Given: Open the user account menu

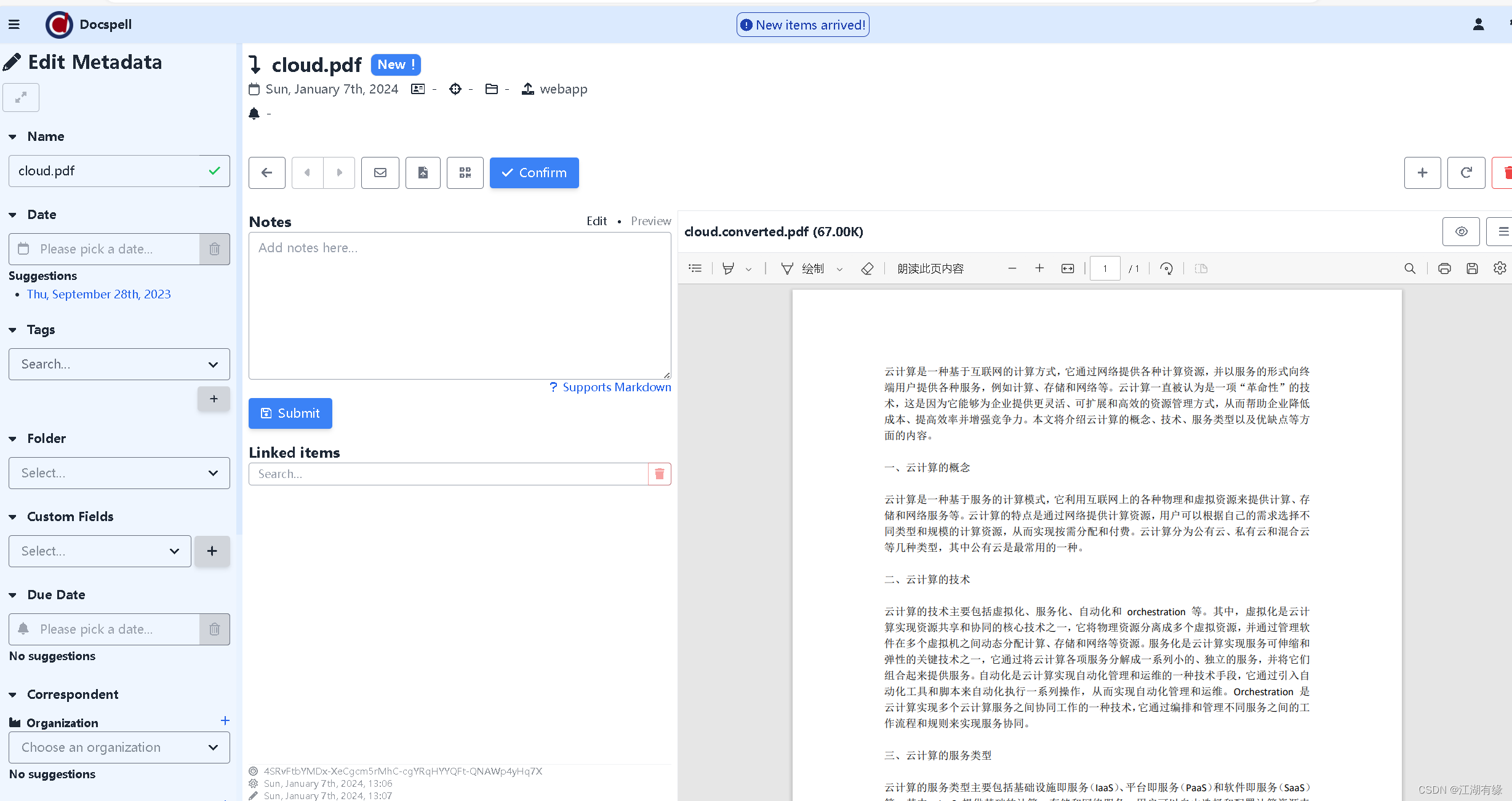Looking at the screenshot, I should click(1478, 25).
